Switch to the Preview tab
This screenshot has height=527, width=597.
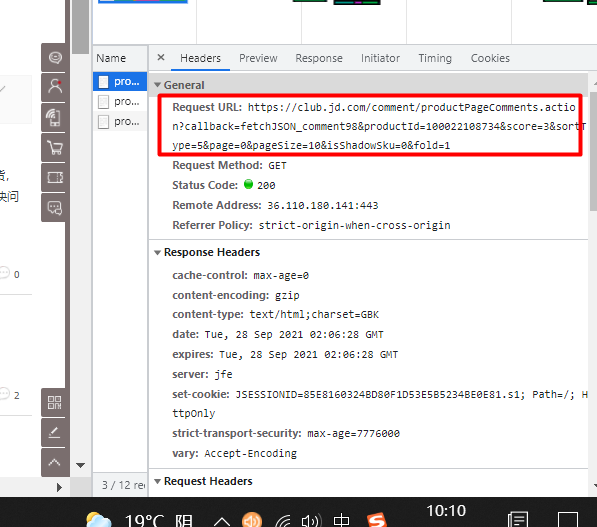258,58
